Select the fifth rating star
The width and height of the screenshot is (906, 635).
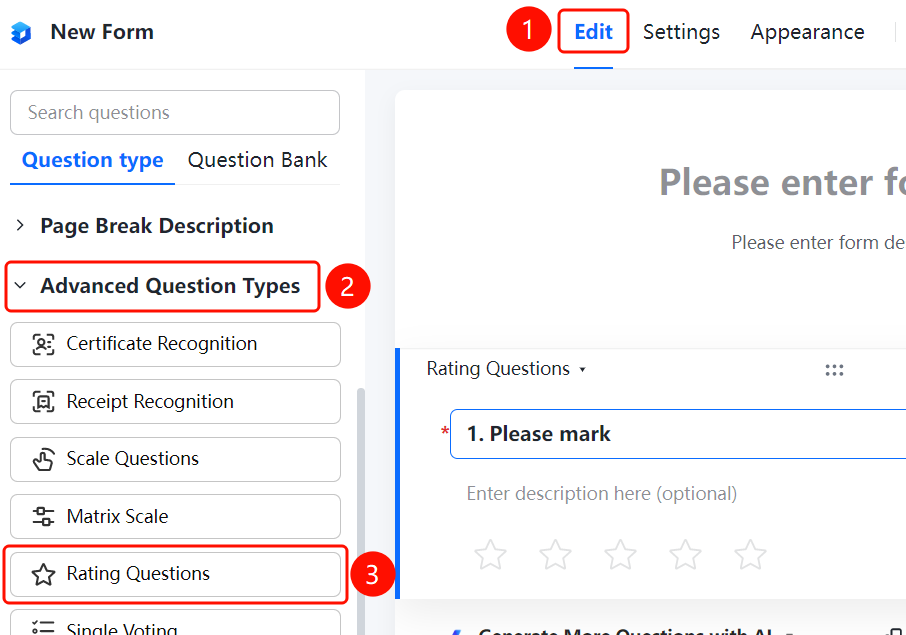coord(750,555)
